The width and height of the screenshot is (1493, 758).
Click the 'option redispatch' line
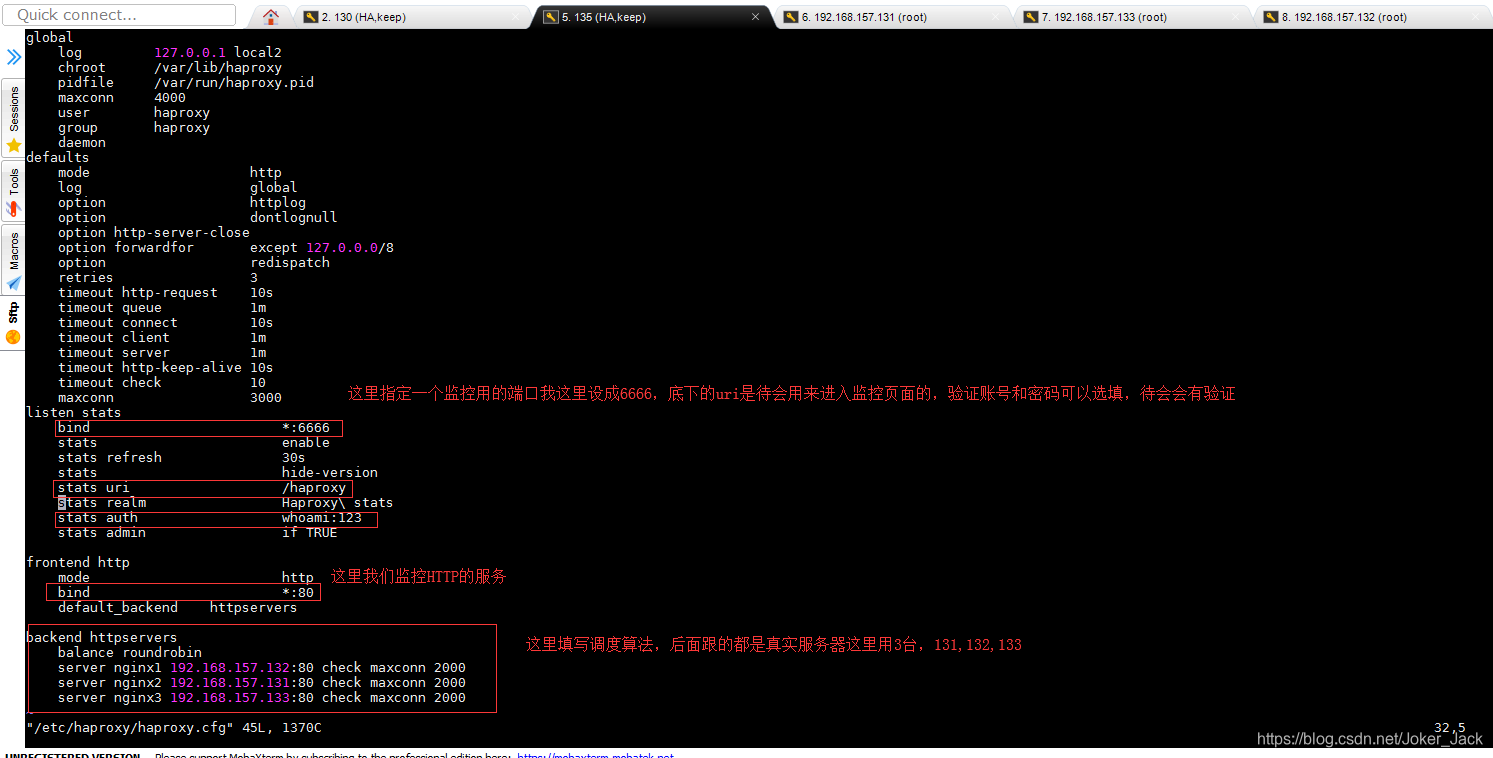(x=194, y=262)
